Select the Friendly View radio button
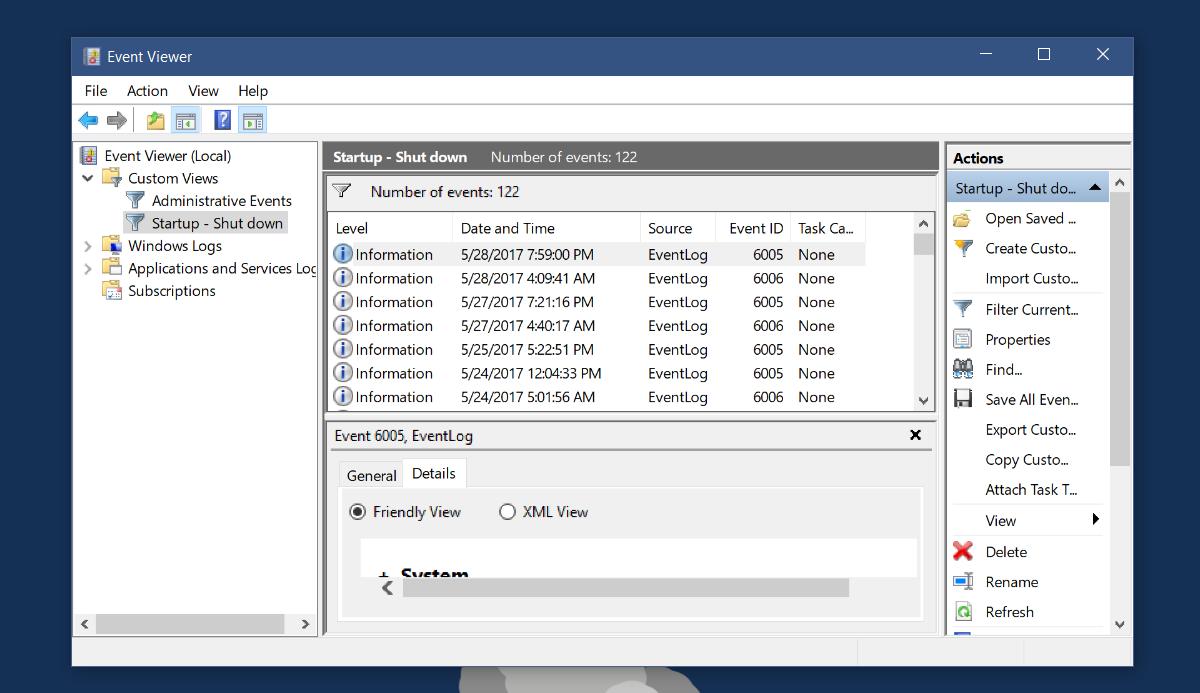Viewport: 1200px width, 693px height. pos(357,511)
